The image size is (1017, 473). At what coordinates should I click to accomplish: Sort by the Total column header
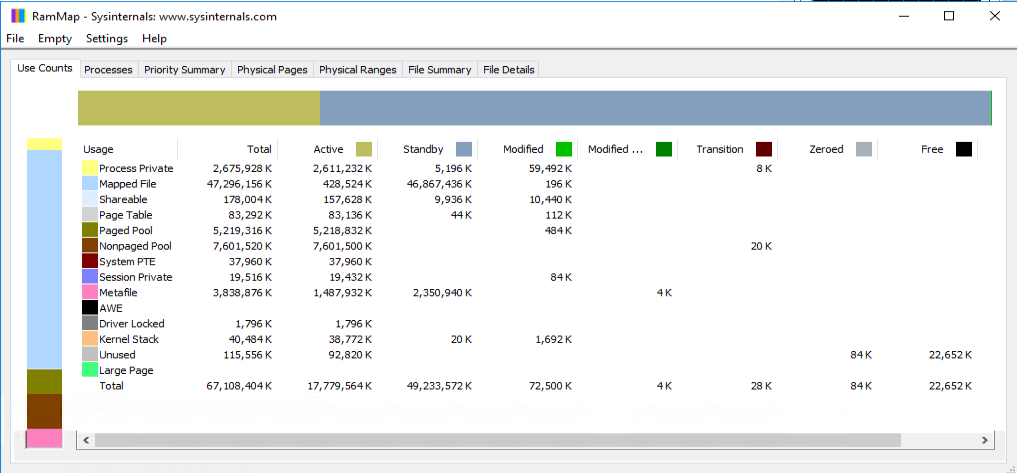227,149
